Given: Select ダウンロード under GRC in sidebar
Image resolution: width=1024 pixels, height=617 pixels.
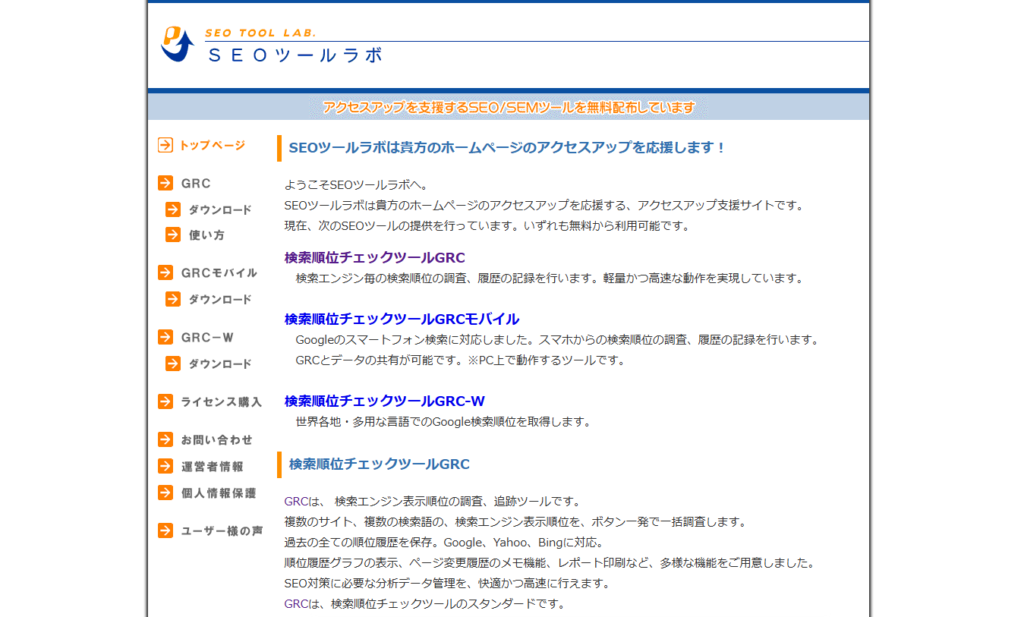Looking at the screenshot, I should (220, 210).
